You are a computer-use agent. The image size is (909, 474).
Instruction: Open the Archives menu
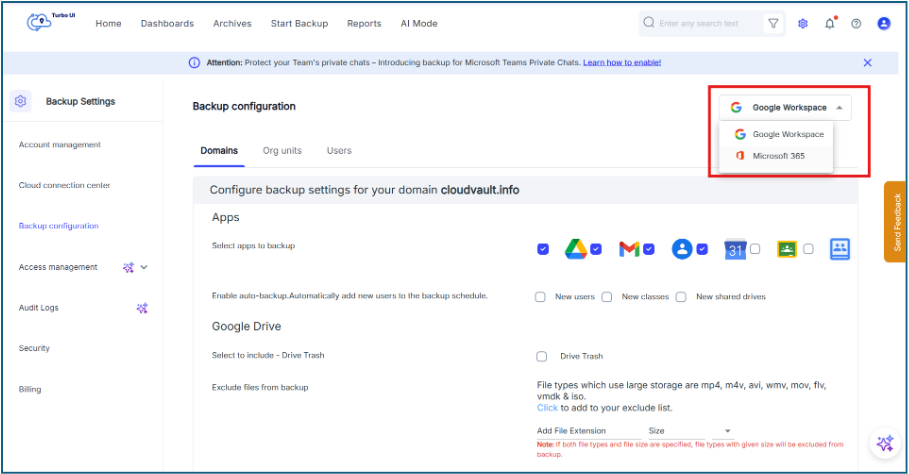[232, 24]
